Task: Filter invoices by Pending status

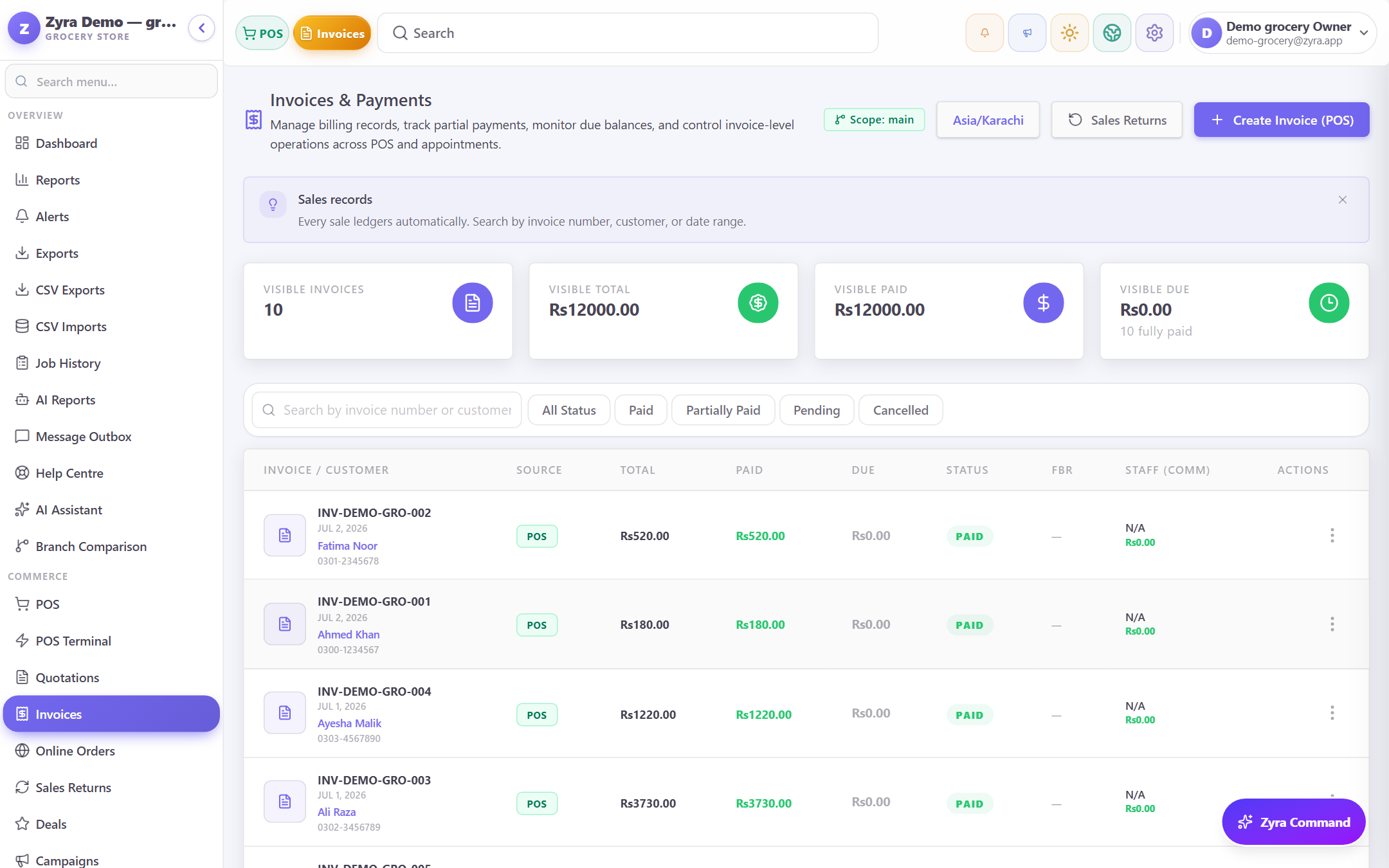Action: [x=817, y=410]
